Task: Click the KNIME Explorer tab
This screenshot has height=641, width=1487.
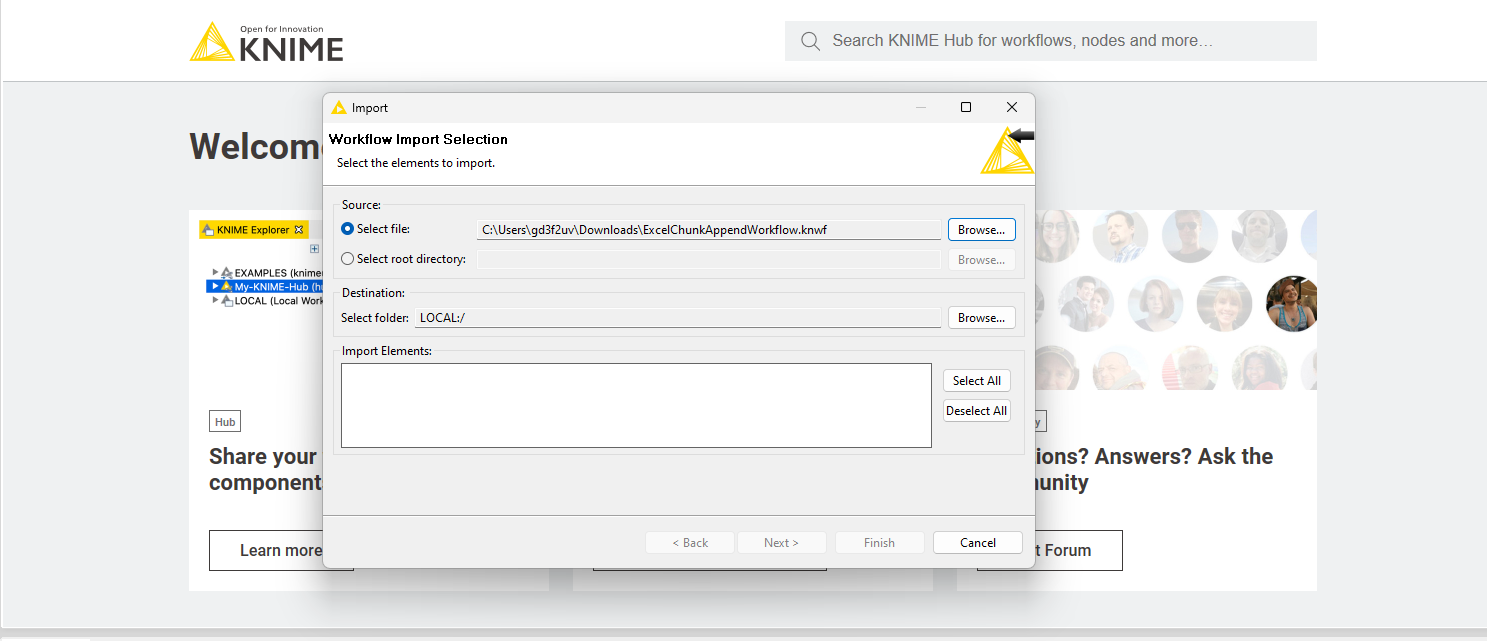Action: point(252,230)
